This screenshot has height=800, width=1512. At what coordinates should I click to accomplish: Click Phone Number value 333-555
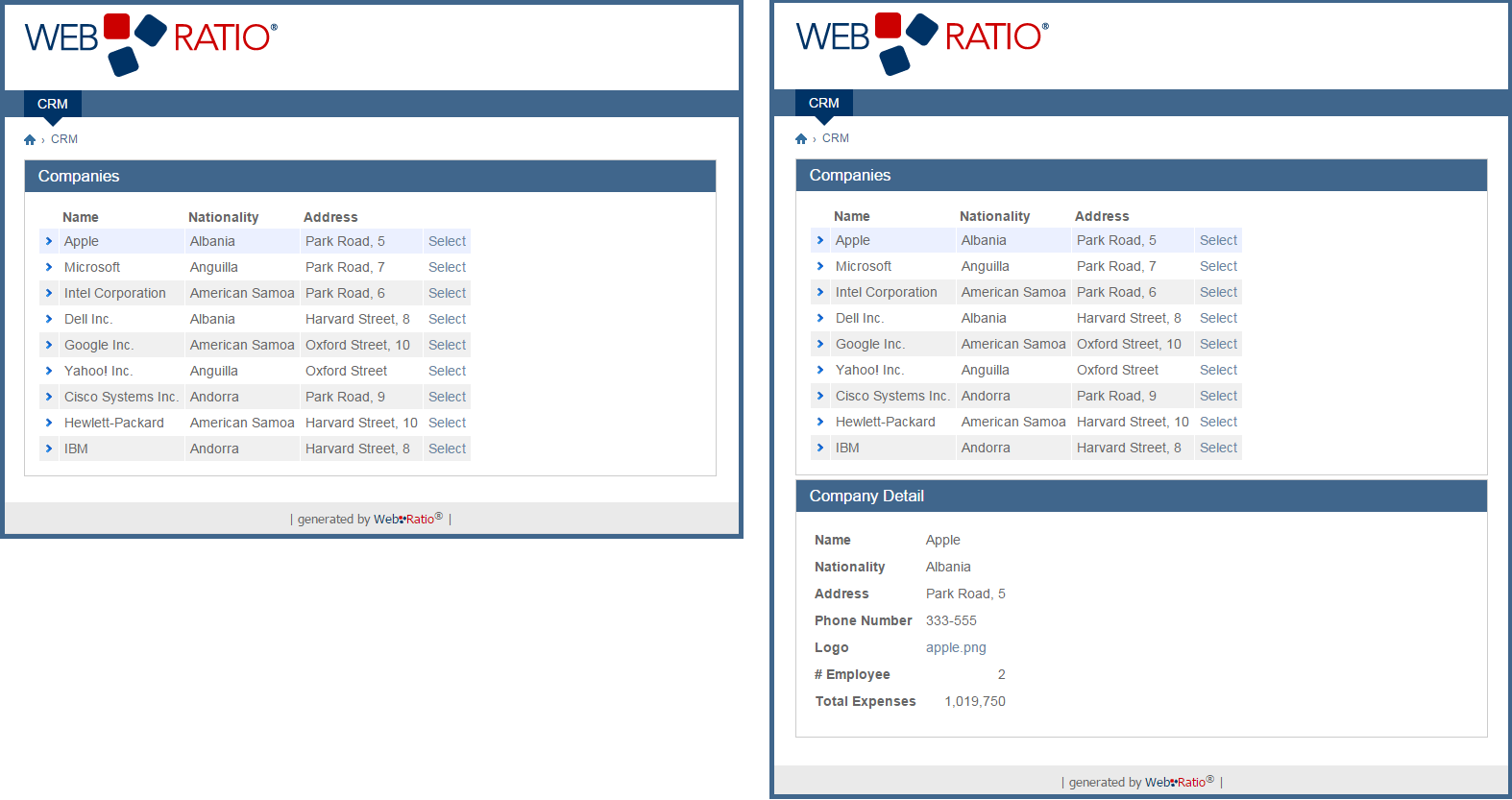[951, 620]
